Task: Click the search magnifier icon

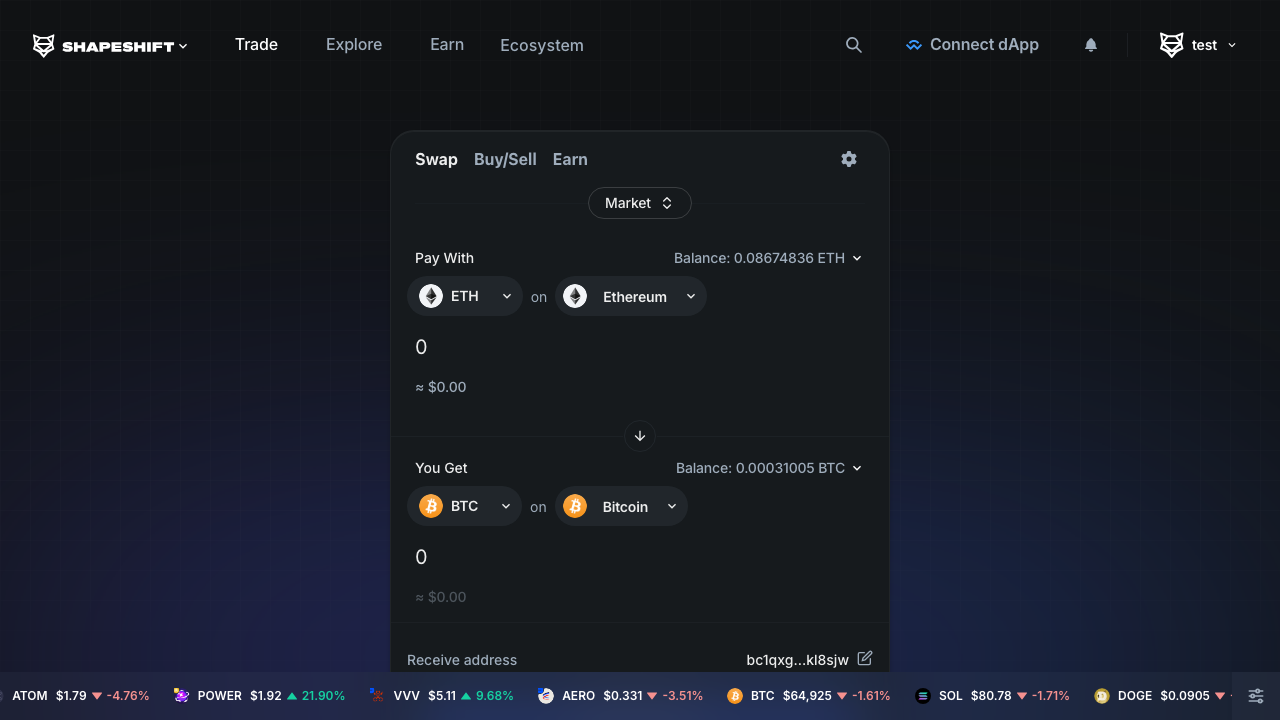Action: pyautogui.click(x=853, y=45)
